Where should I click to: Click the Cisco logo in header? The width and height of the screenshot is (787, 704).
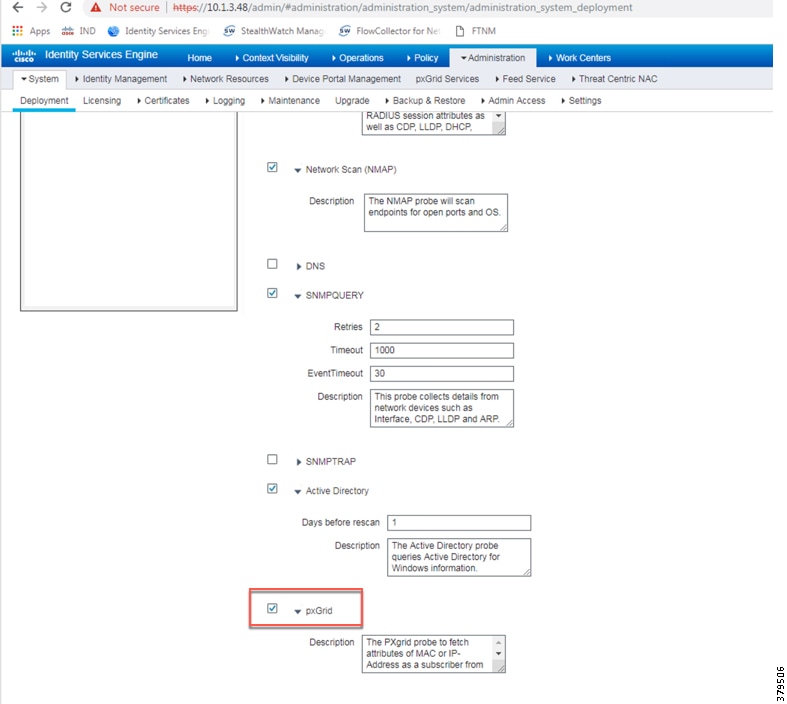[24, 55]
